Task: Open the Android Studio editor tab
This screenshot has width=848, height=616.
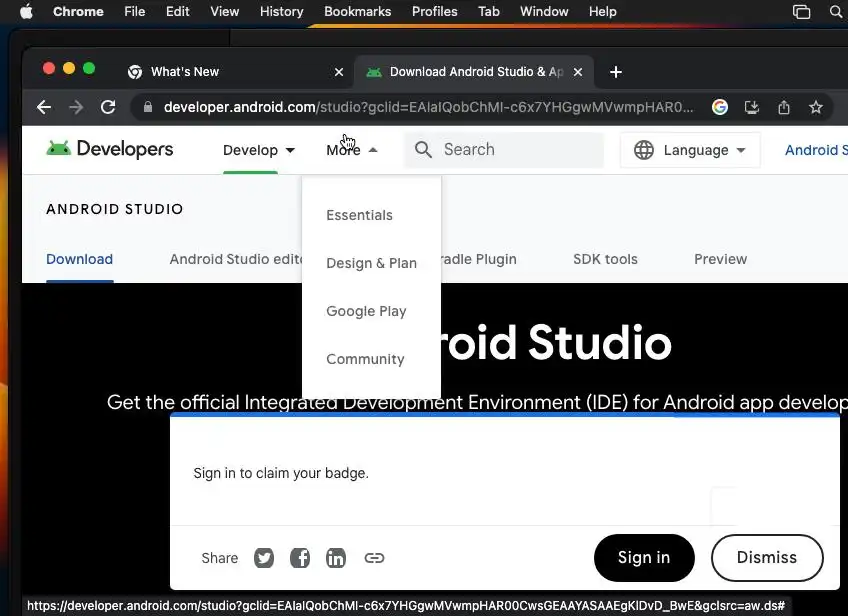Action: (x=236, y=259)
